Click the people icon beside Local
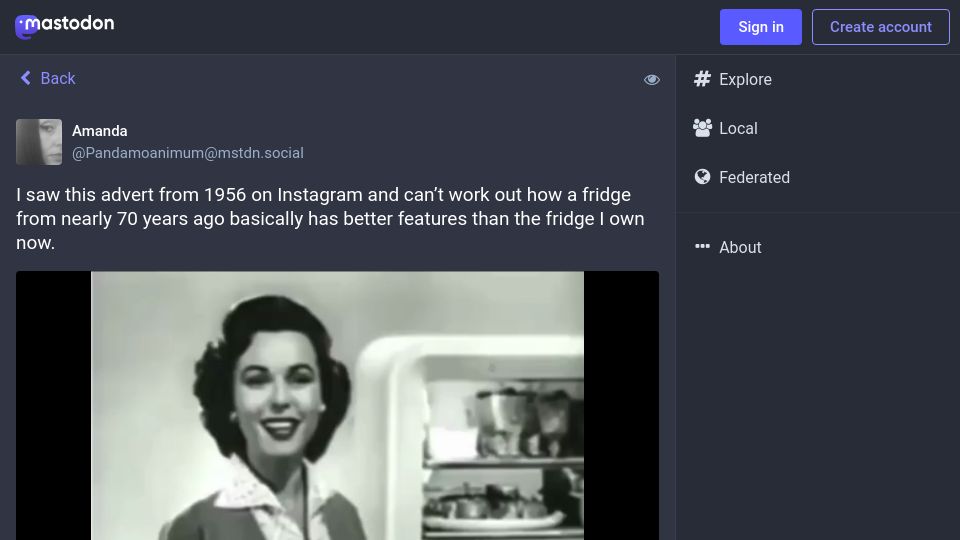Image resolution: width=960 pixels, height=540 pixels. pos(702,127)
